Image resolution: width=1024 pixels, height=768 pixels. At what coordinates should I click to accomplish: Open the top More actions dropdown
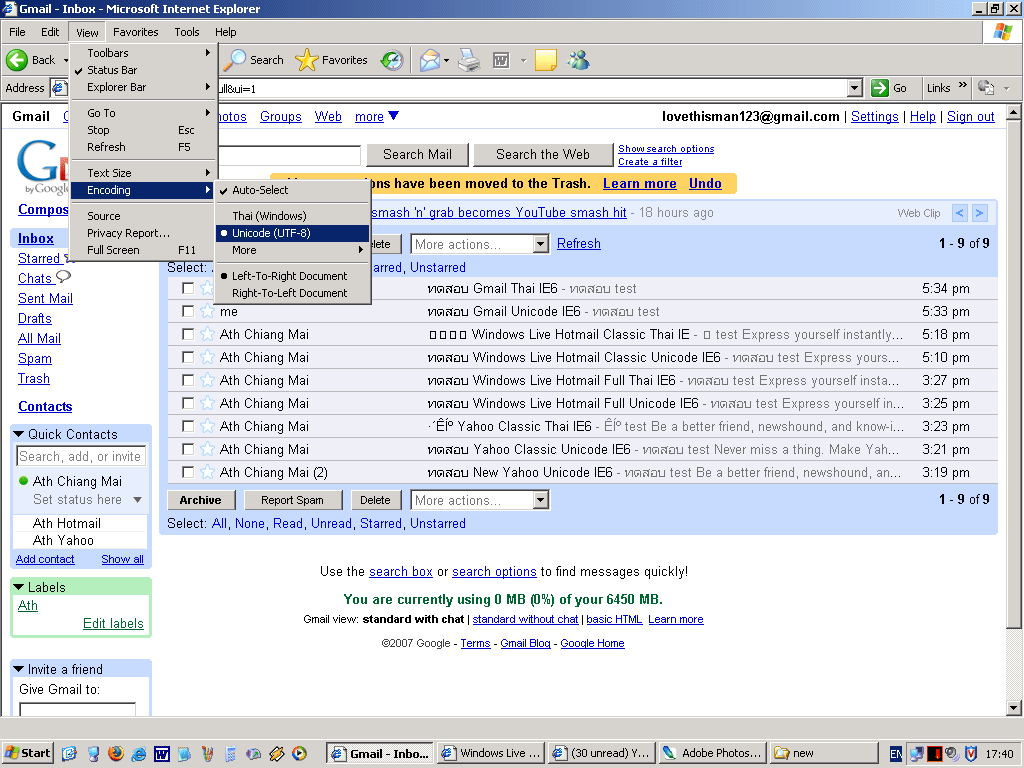click(x=480, y=244)
